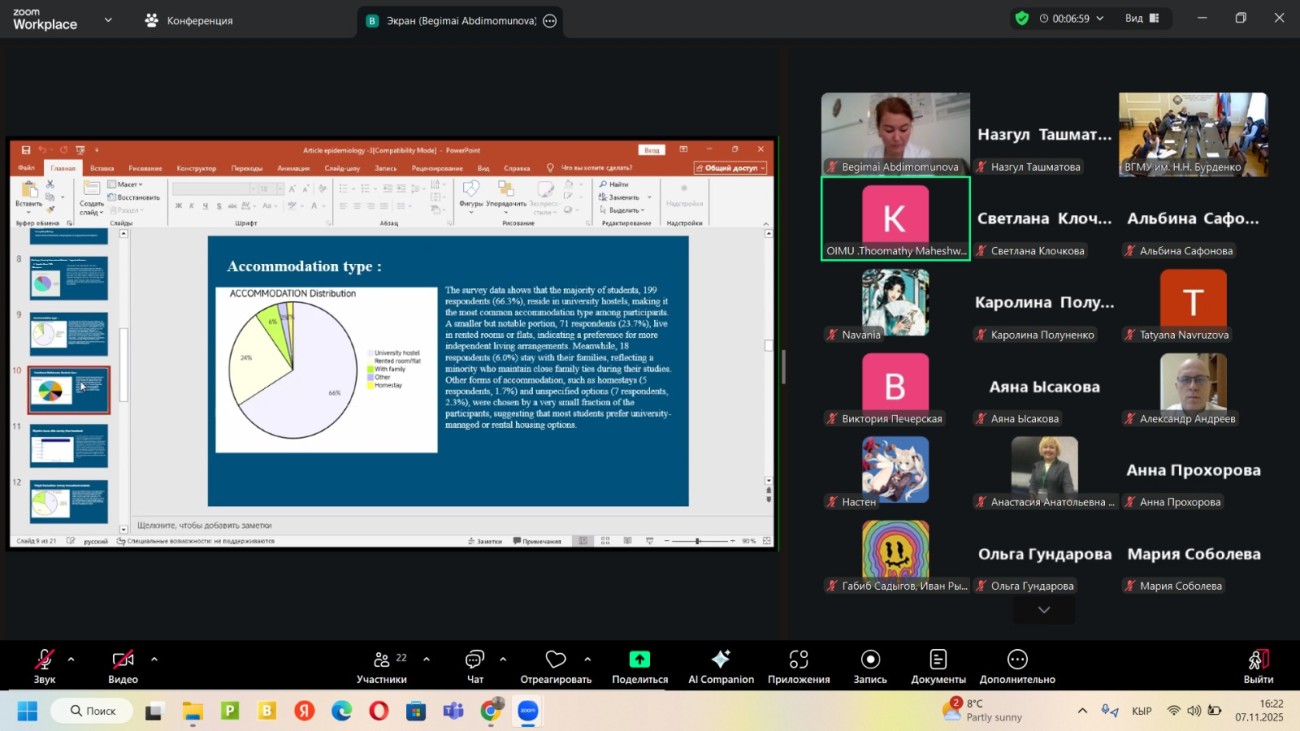The height and width of the screenshot is (731, 1300).
Task: Open the Chat panel
Action: 474,660
